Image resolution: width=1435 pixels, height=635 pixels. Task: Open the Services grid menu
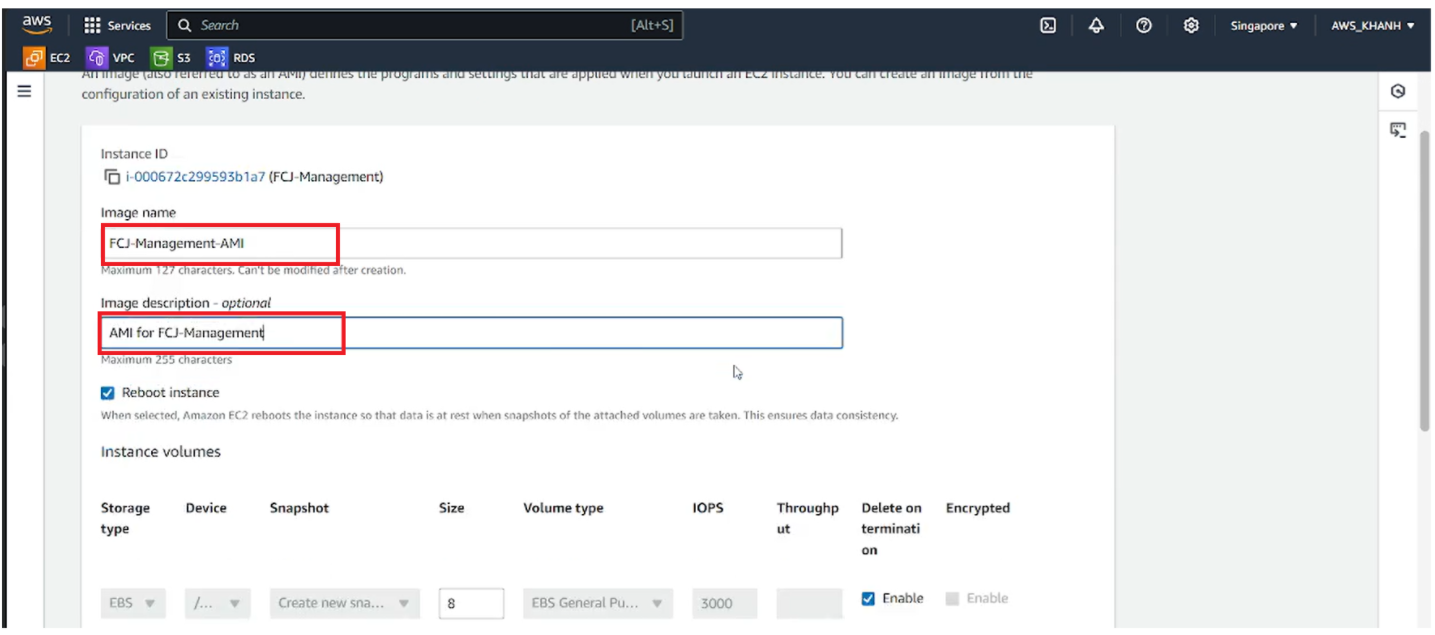click(x=117, y=25)
